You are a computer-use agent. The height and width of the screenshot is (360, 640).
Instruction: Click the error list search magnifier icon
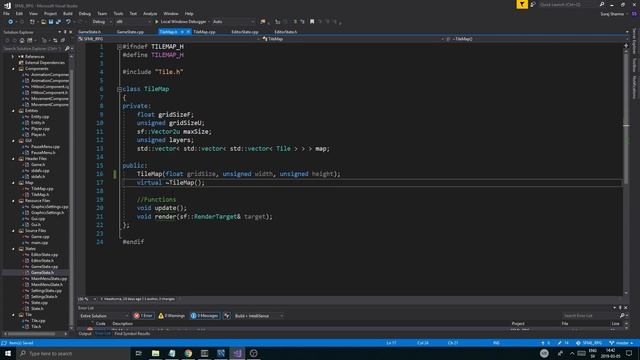[622, 316]
